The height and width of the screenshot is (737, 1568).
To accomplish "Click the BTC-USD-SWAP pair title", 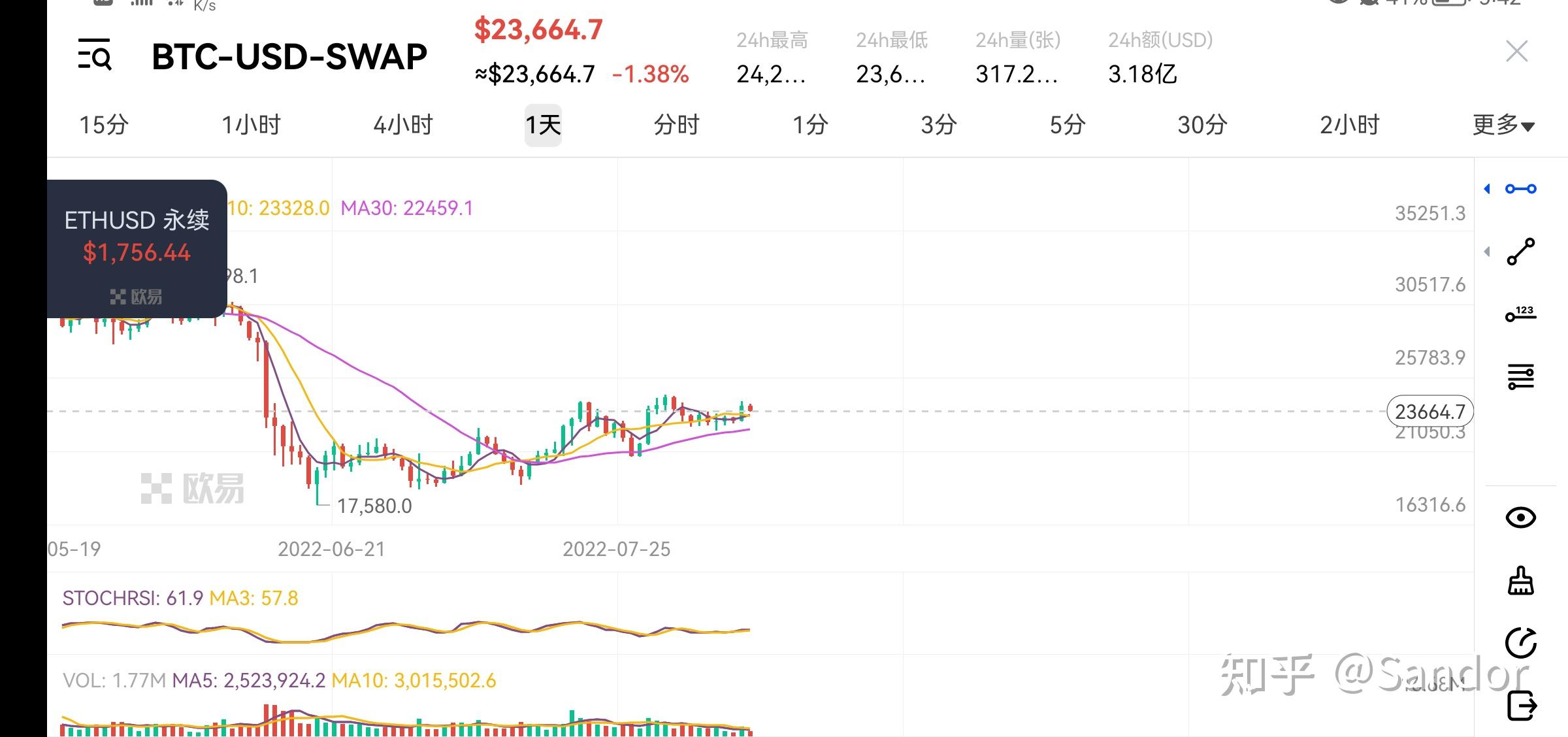I will (x=289, y=57).
